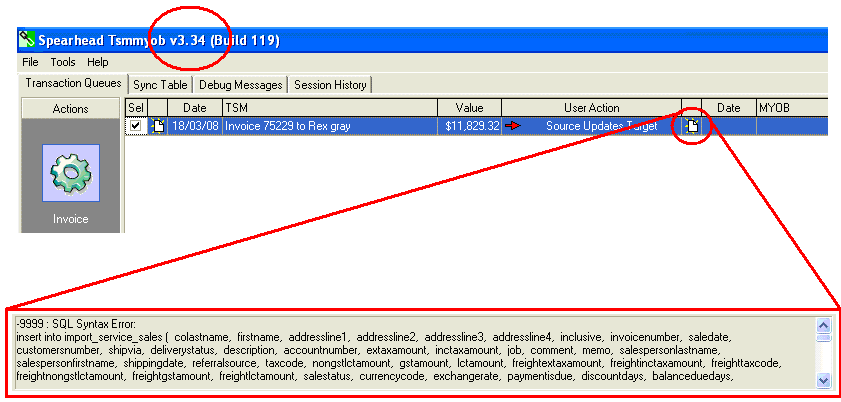Click the Spearhead app icon in title bar

pos(27,41)
